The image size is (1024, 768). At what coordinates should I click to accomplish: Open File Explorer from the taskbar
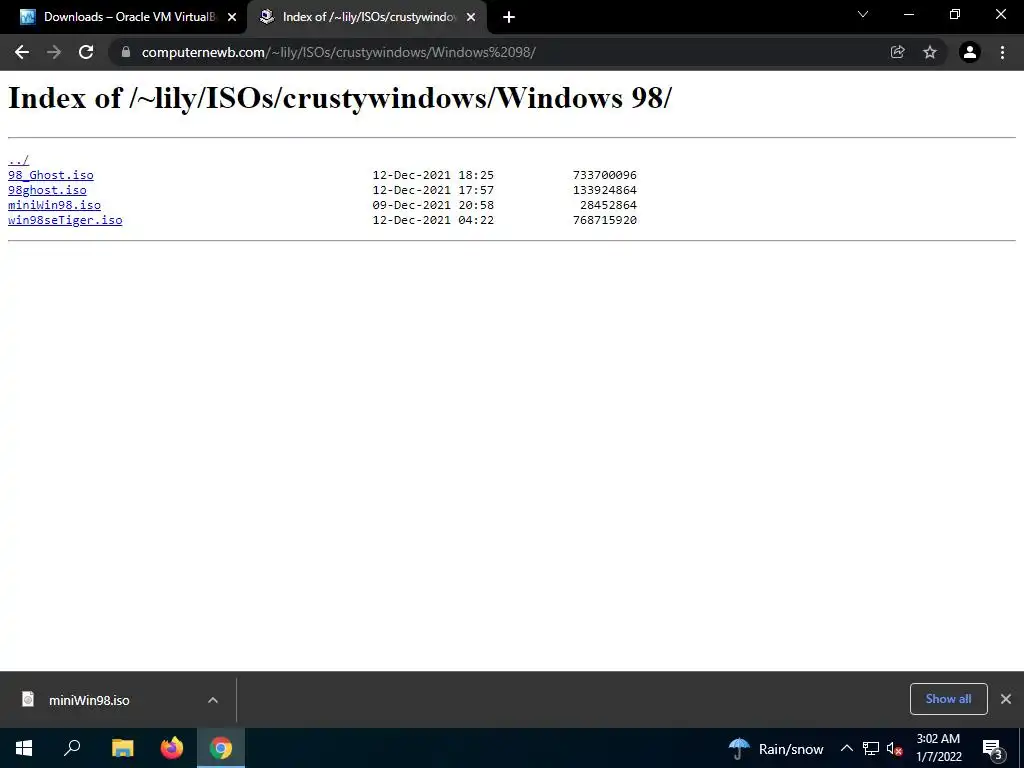coord(122,748)
